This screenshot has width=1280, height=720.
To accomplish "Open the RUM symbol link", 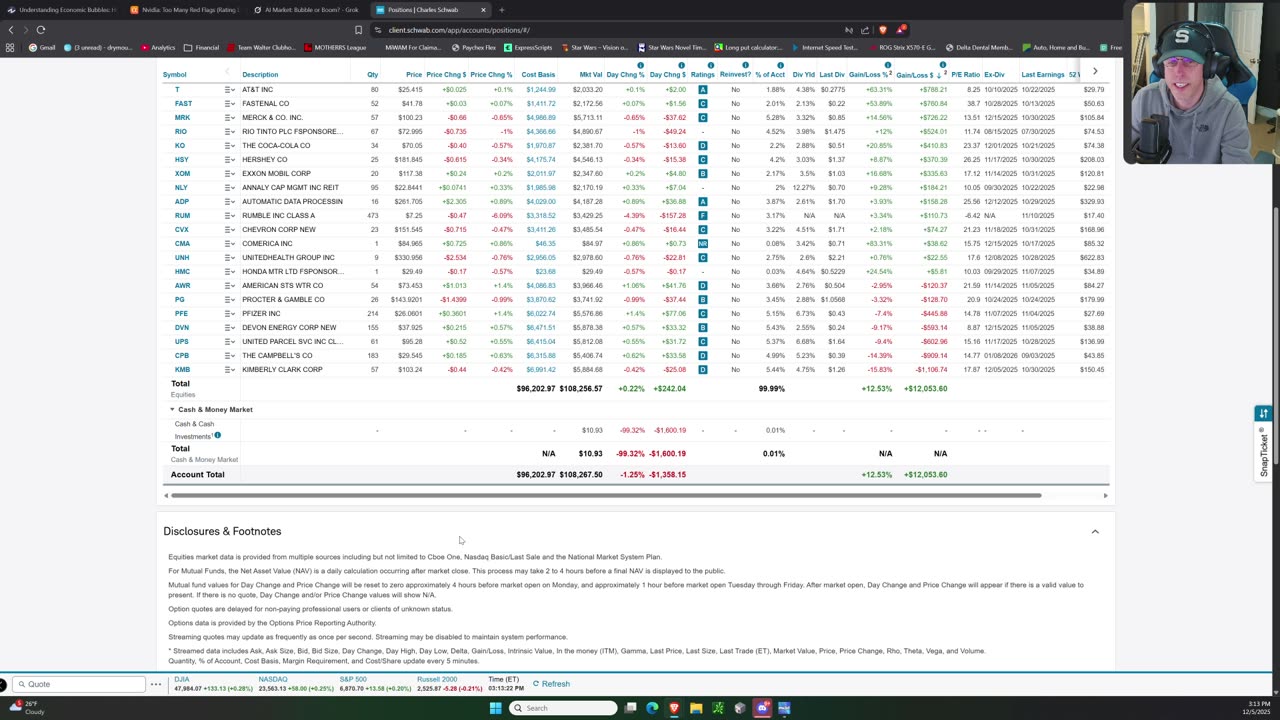I will [182, 216].
